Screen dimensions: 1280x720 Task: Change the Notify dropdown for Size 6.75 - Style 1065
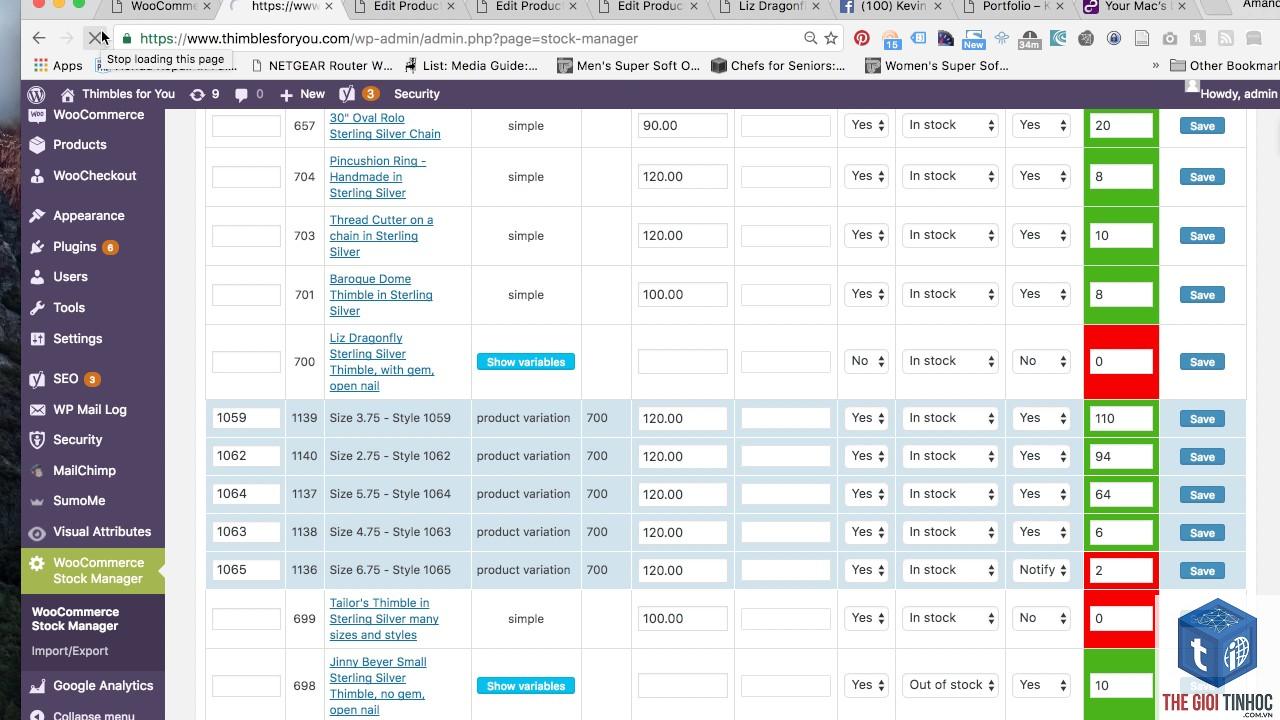coord(1042,570)
